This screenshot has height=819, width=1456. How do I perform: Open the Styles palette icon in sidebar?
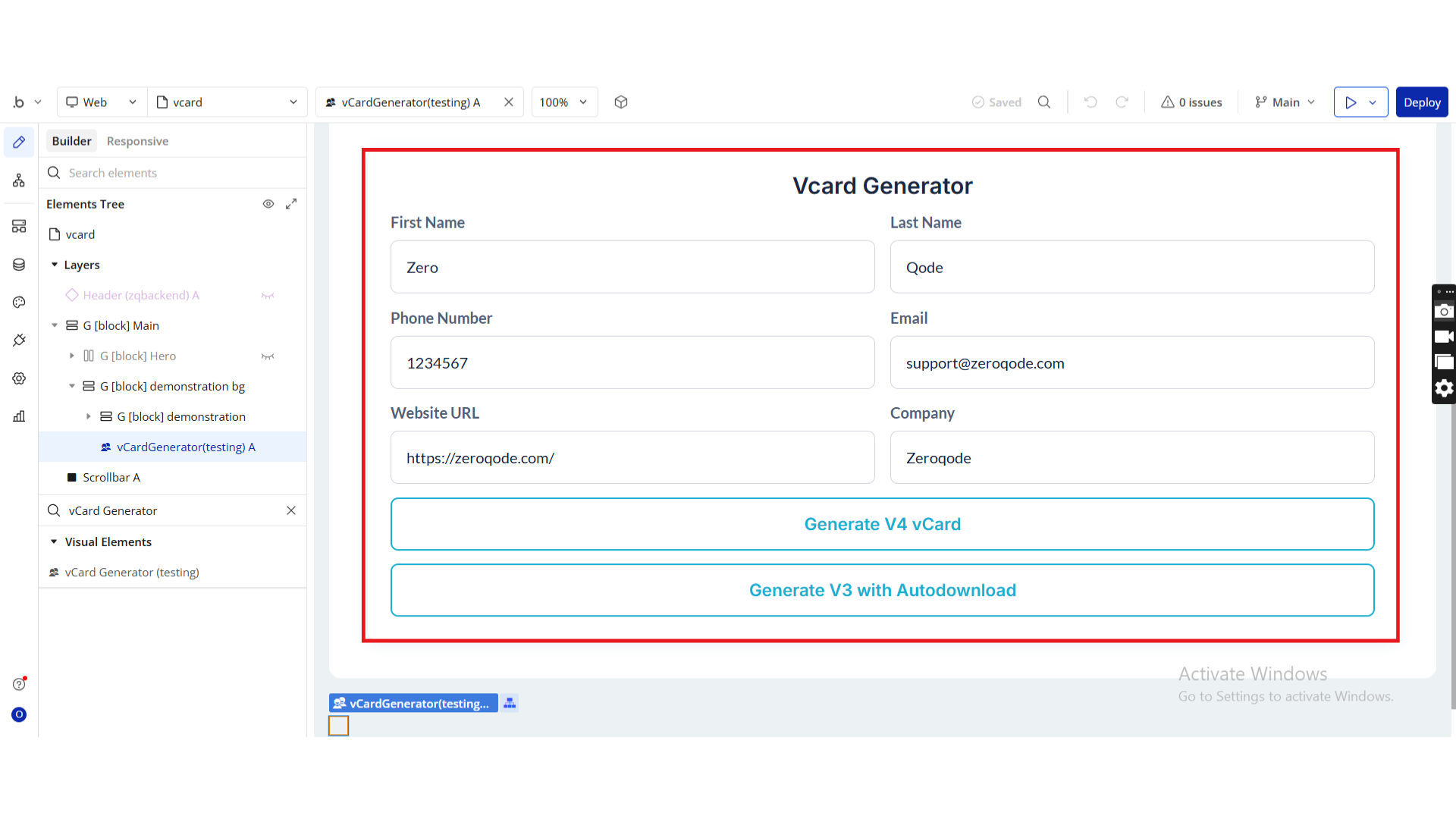point(19,303)
